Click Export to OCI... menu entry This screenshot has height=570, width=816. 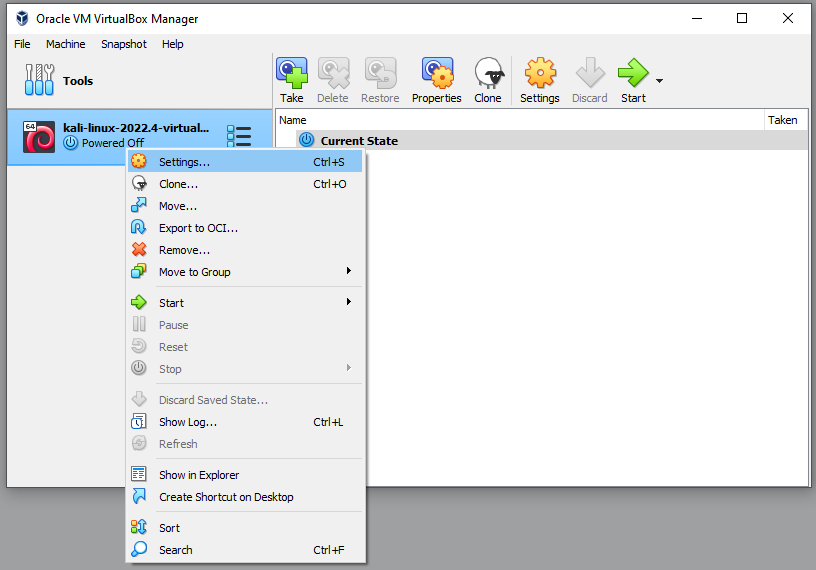click(198, 228)
